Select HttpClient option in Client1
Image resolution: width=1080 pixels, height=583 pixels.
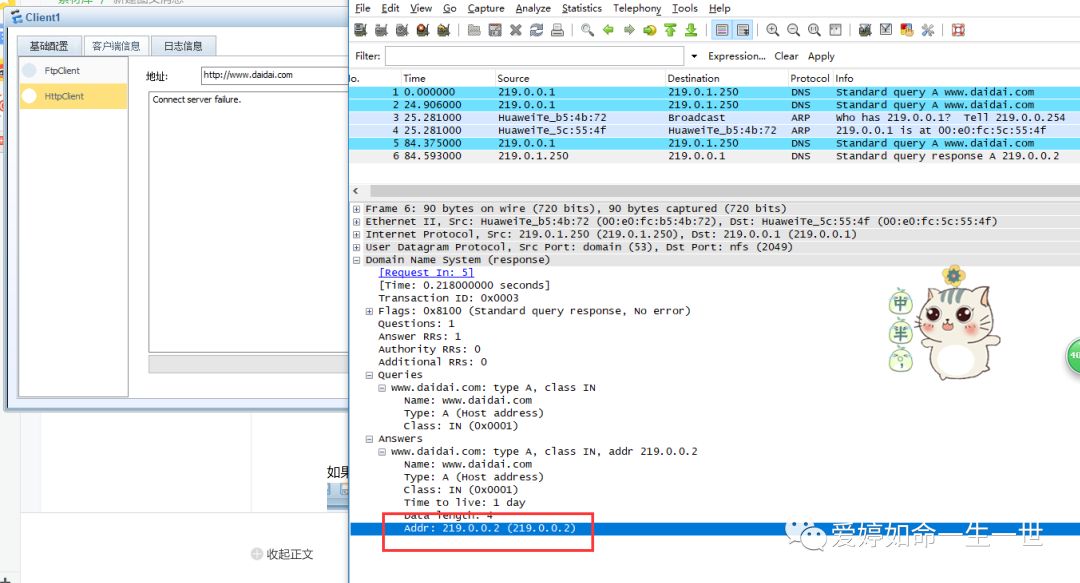click(x=73, y=96)
